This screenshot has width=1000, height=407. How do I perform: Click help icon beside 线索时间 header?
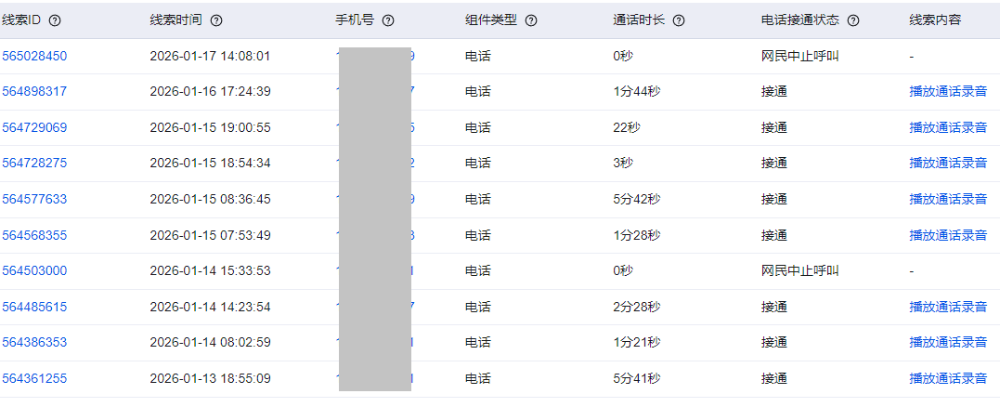[x=216, y=20]
